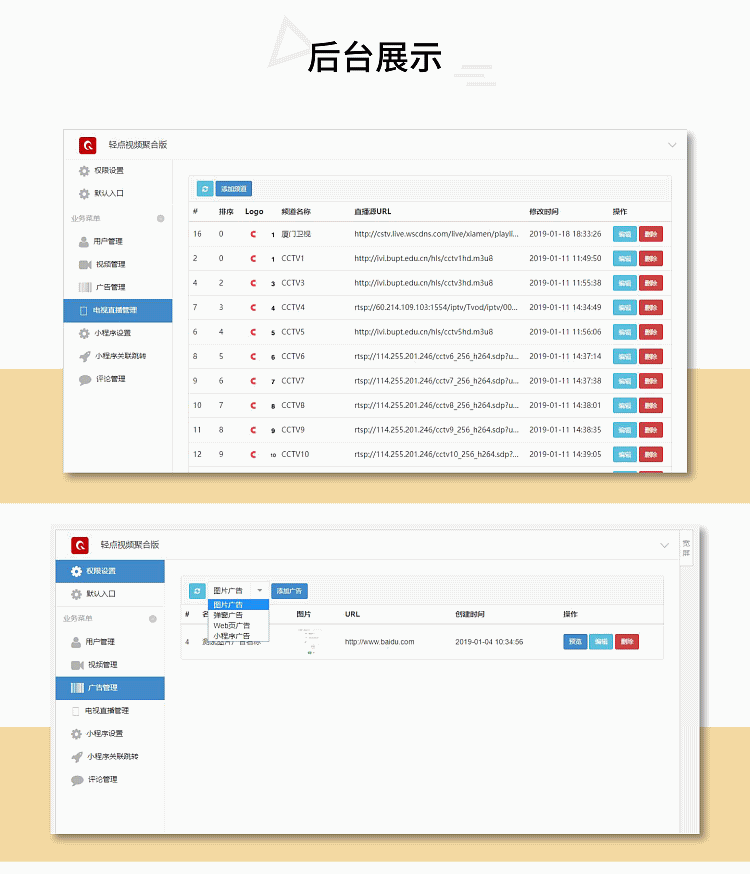
Task: Open 用户管理 in the live TV window sidebar
Action: click(x=118, y=241)
